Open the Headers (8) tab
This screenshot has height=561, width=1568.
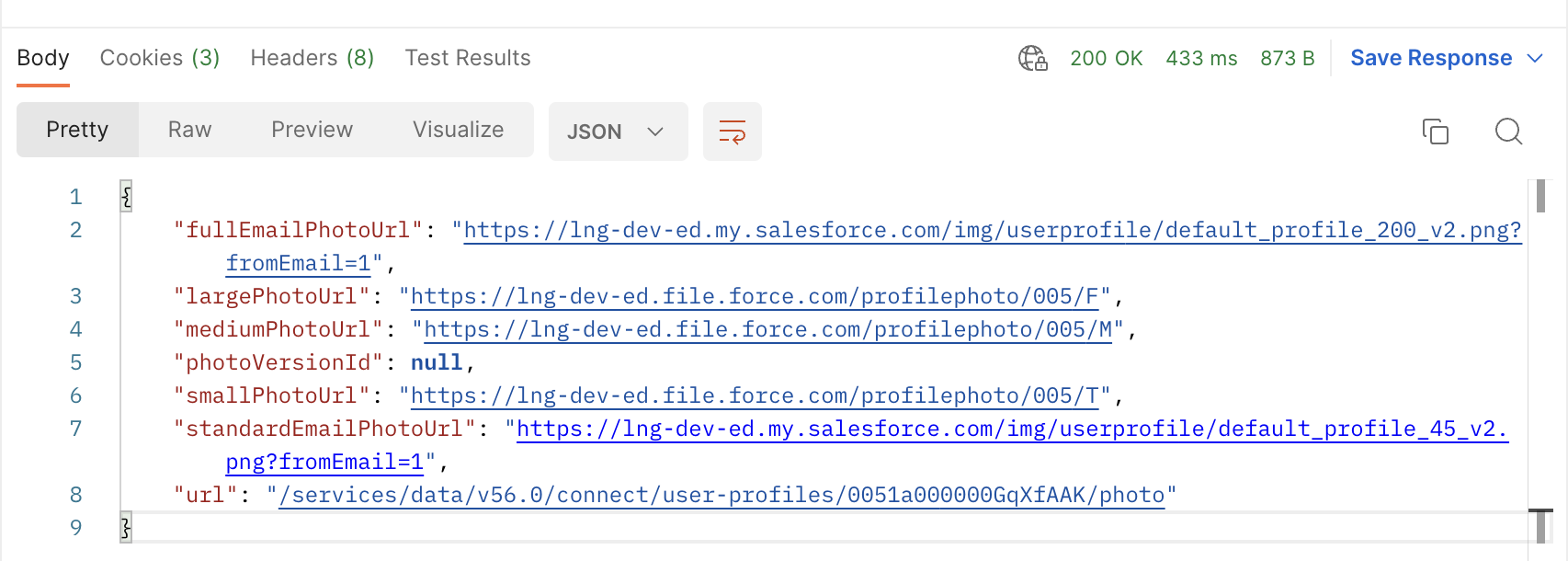(312, 58)
